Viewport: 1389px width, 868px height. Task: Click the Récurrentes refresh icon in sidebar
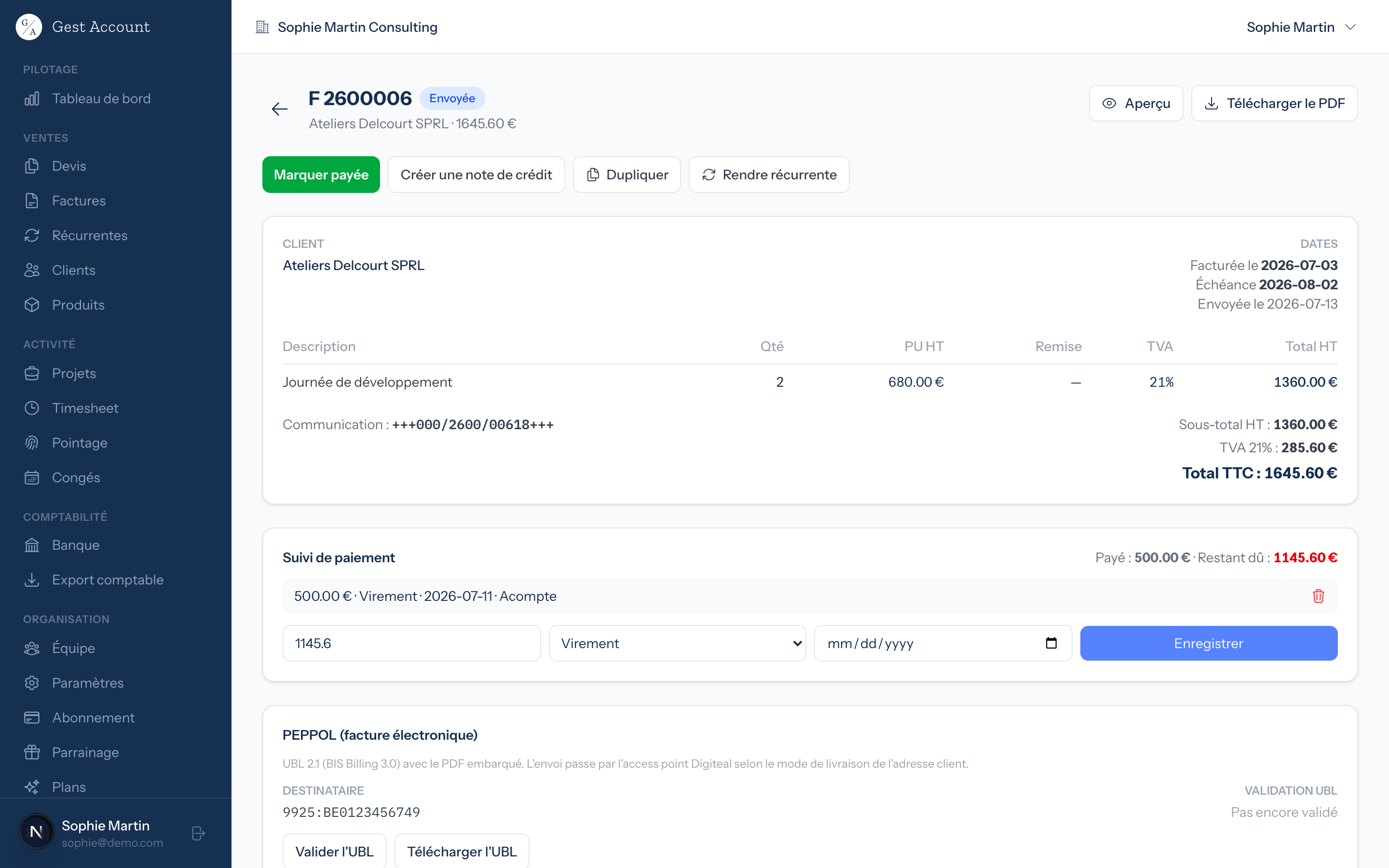pos(32,235)
